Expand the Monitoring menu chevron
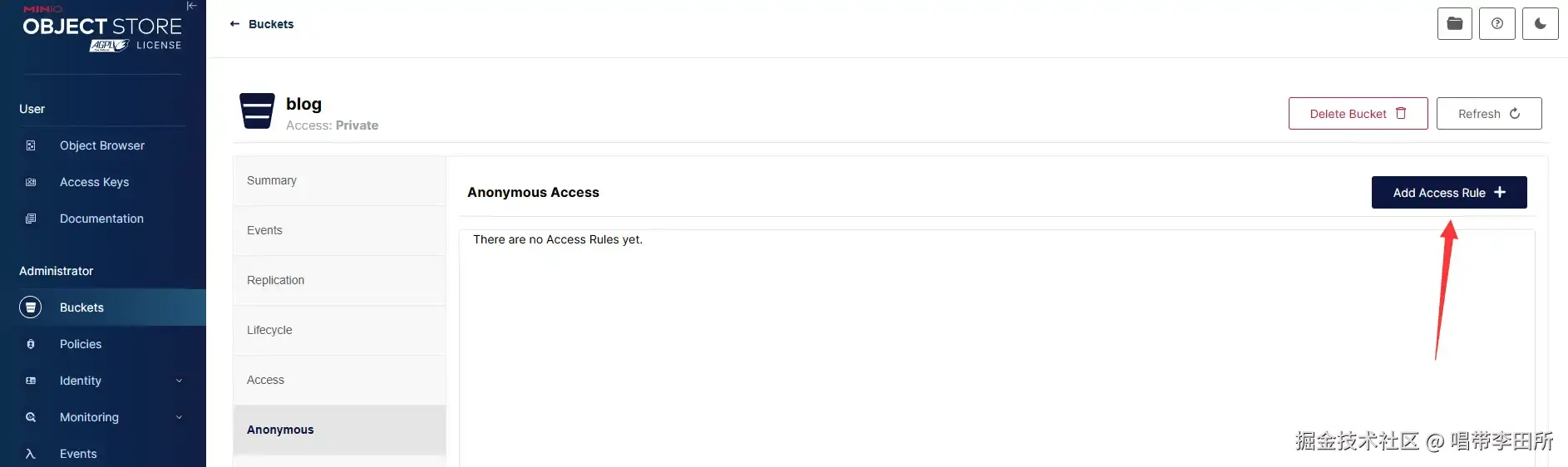 (179, 417)
